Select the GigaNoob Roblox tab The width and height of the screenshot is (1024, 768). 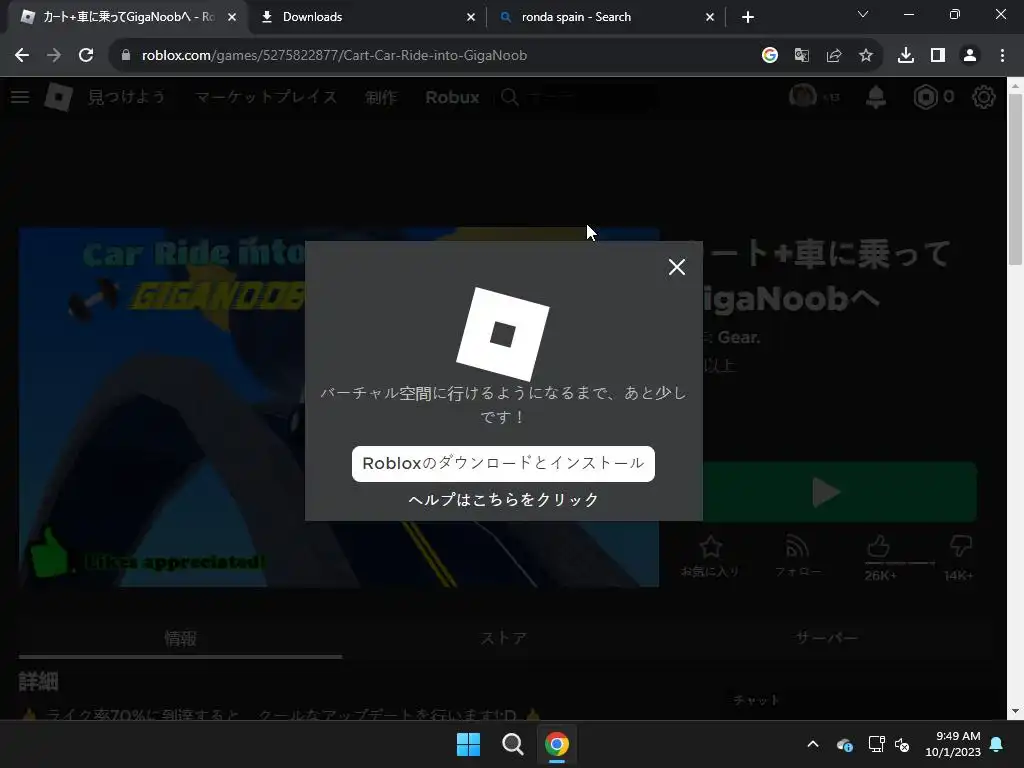click(127, 17)
